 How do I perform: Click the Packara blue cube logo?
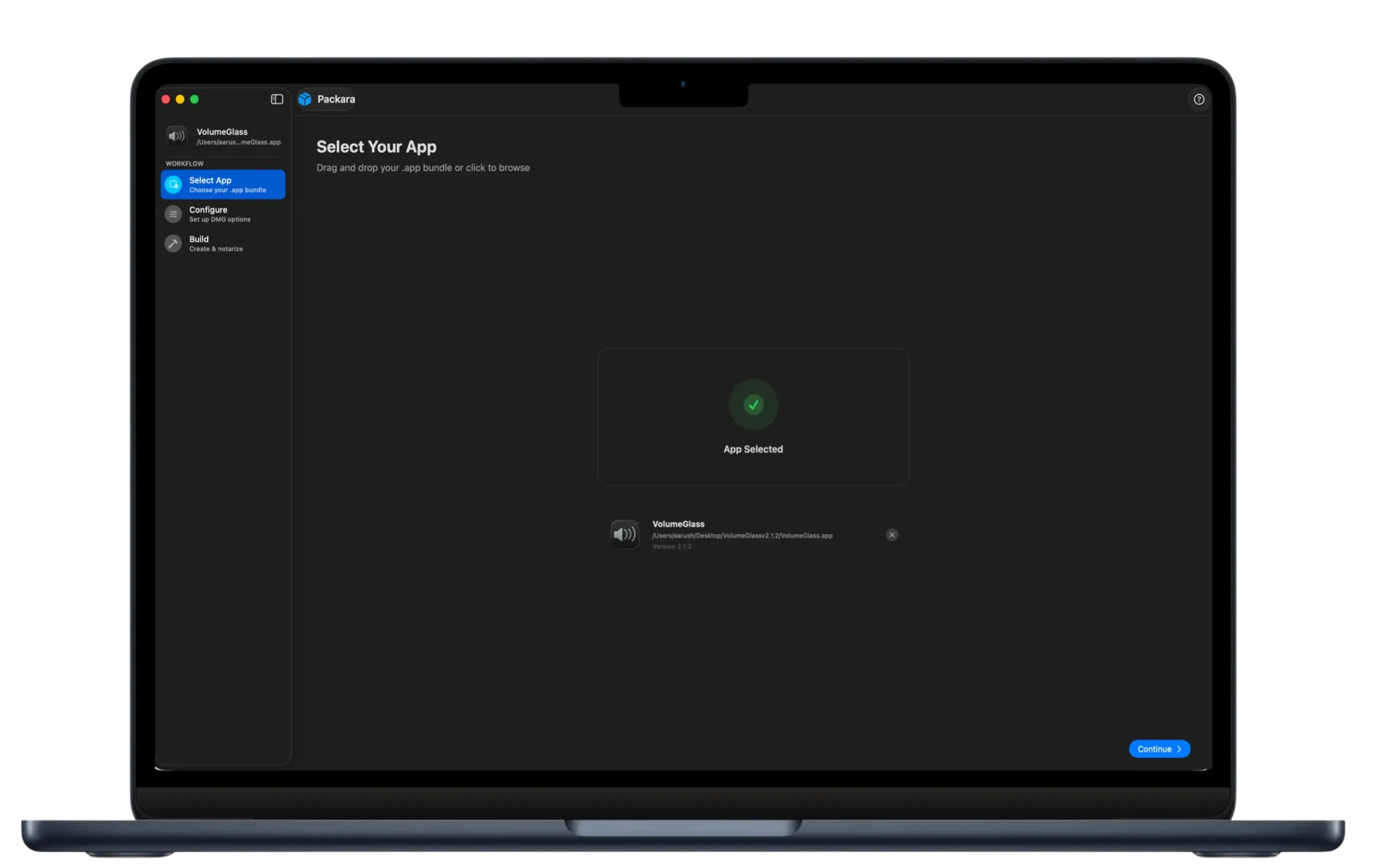click(x=305, y=99)
